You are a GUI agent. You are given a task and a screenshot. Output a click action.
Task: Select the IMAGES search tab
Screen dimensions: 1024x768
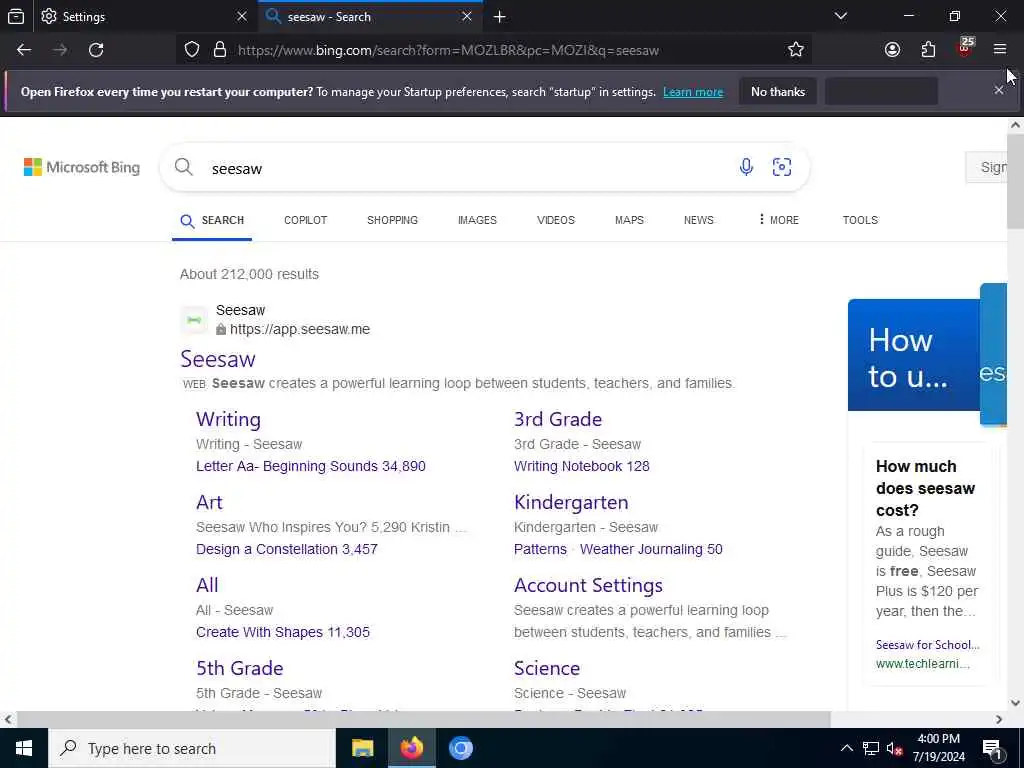(477, 220)
